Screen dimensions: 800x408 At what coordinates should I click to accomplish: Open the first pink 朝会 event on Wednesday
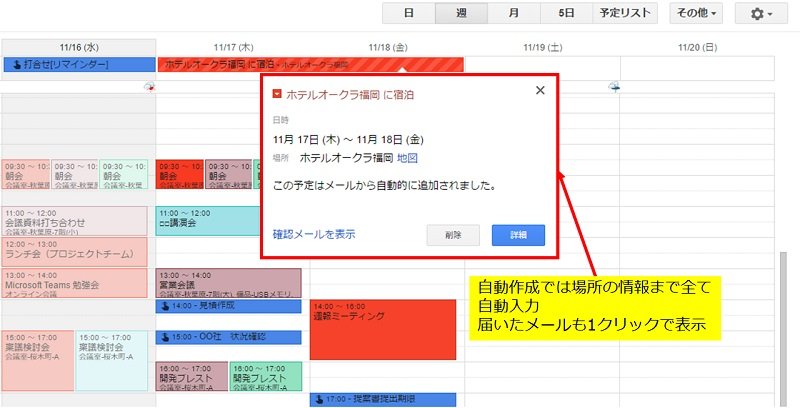(x=26, y=174)
